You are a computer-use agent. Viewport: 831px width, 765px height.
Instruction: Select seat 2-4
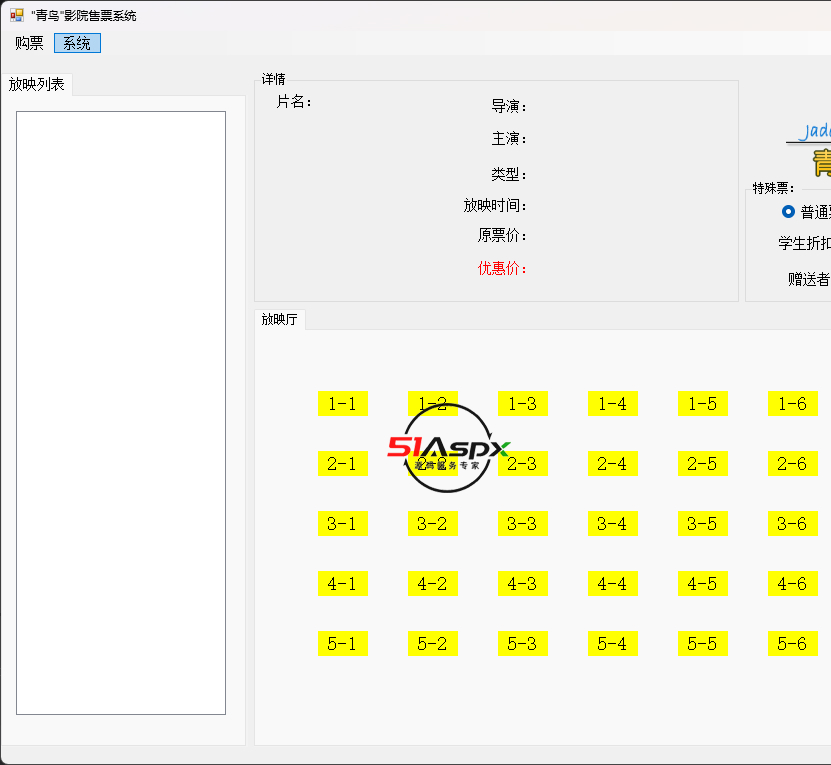613,463
